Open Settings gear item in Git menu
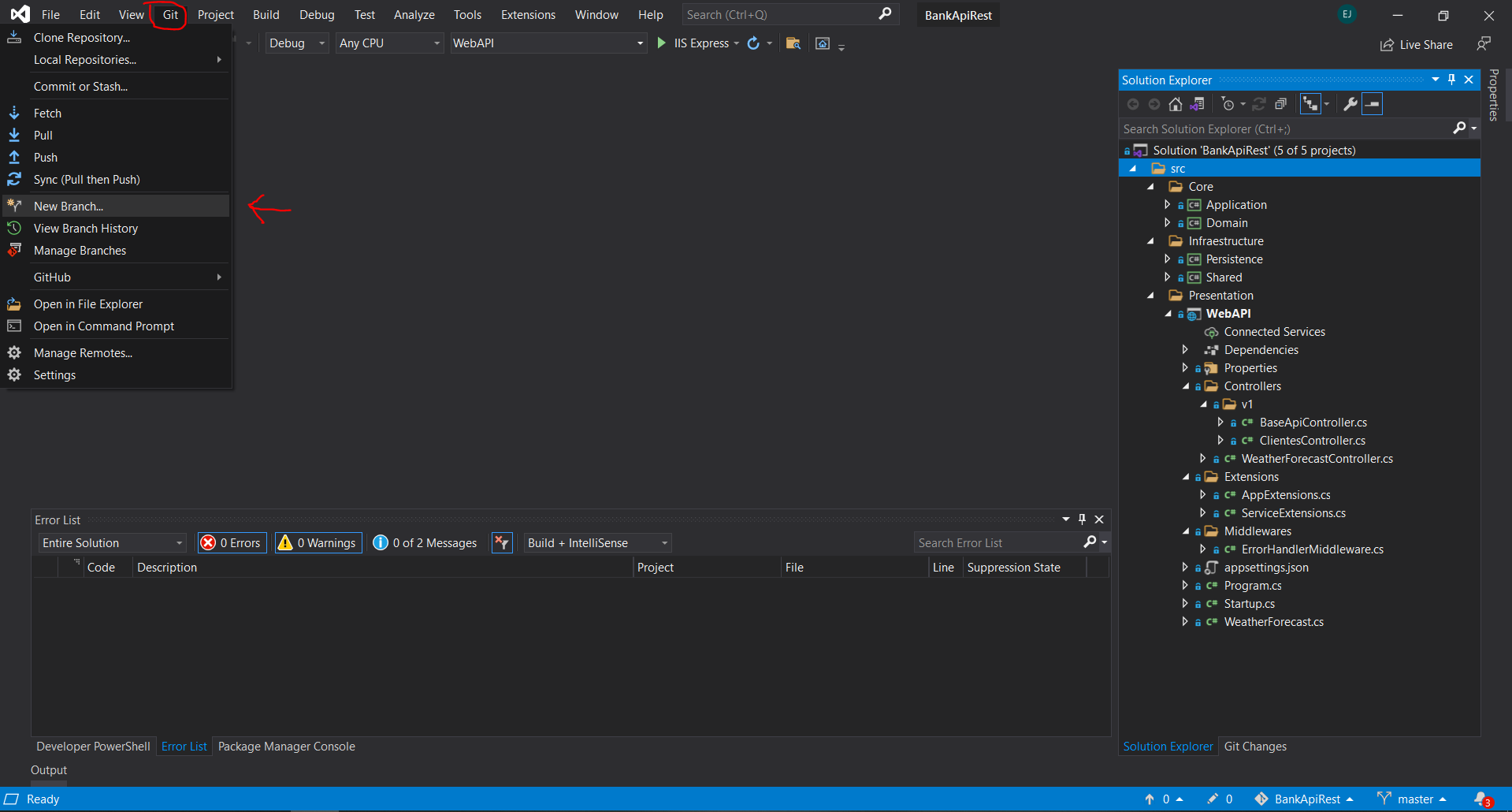The width and height of the screenshot is (1512, 812). 117,375
